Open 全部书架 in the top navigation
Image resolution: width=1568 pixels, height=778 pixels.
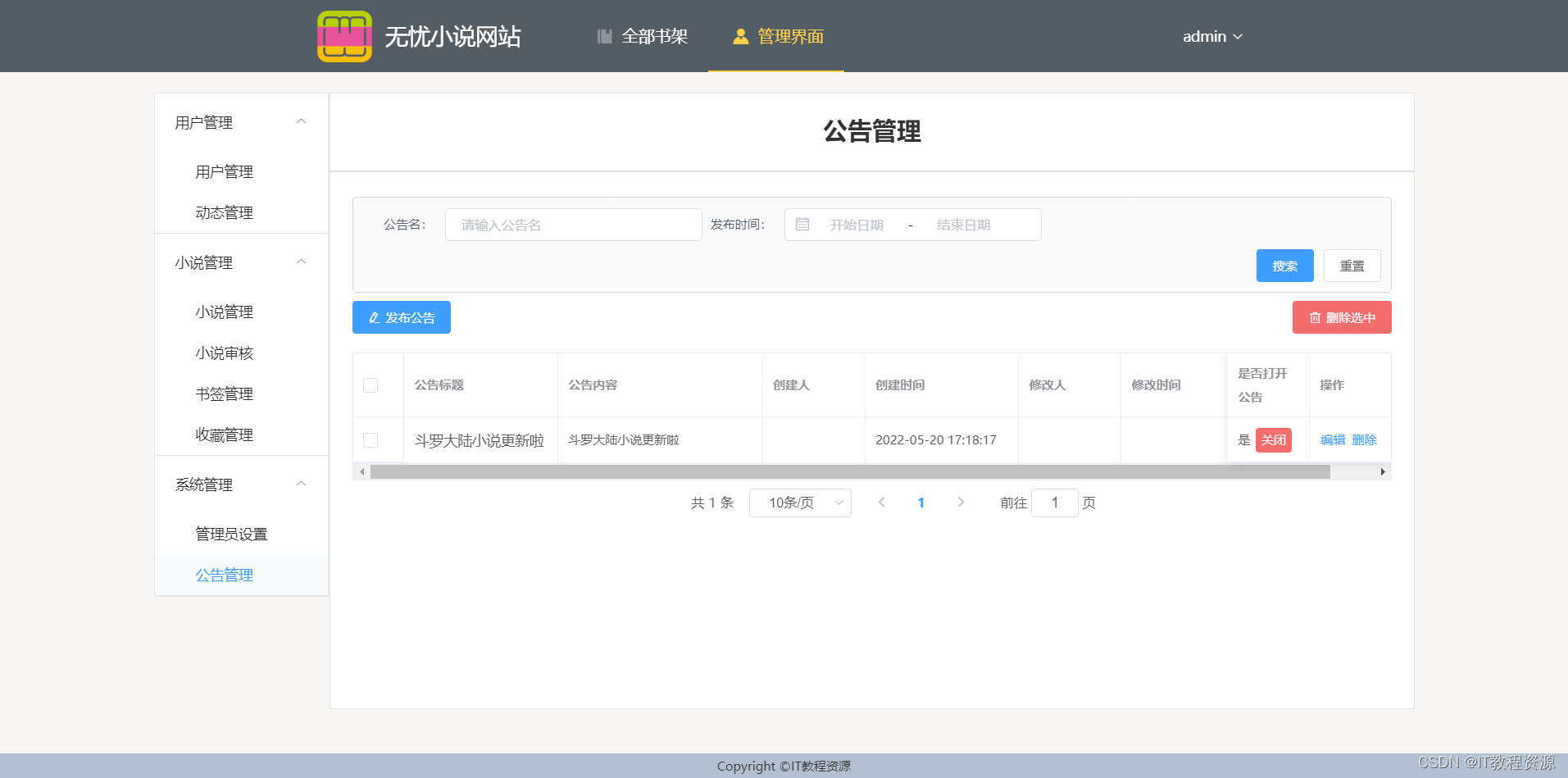pyautogui.click(x=643, y=36)
